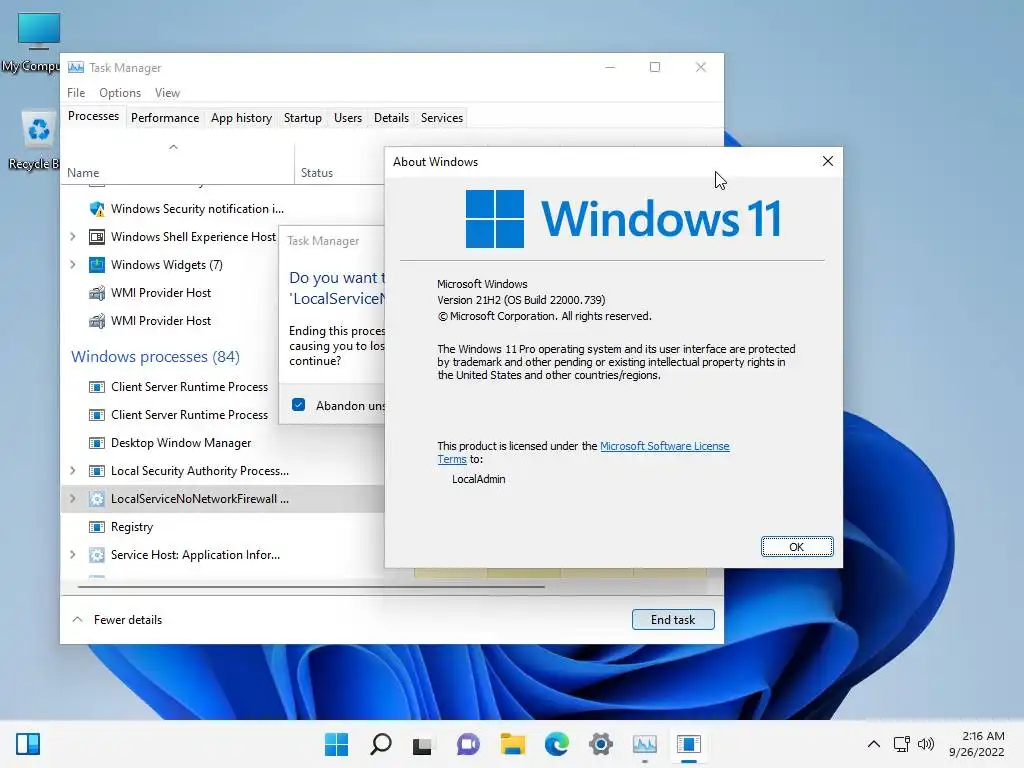The width and height of the screenshot is (1024, 768).
Task: Open My Computer desktop icon
Action: click(30, 42)
